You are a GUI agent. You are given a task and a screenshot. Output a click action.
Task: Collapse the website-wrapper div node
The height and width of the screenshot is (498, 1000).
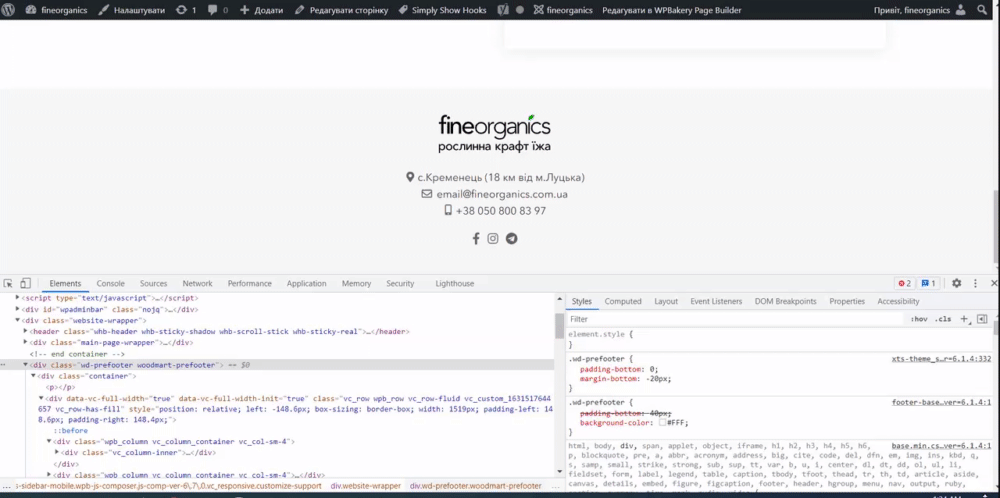(x=18, y=320)
